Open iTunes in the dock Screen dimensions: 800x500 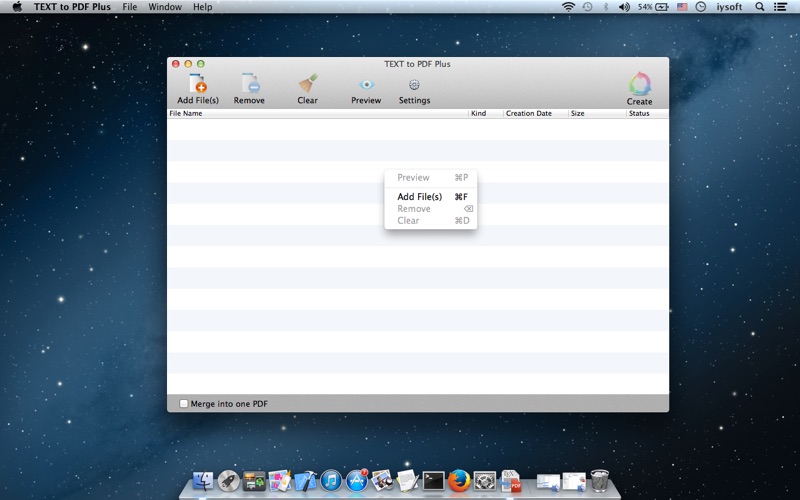pyautogui.click(x=331, y=481)
